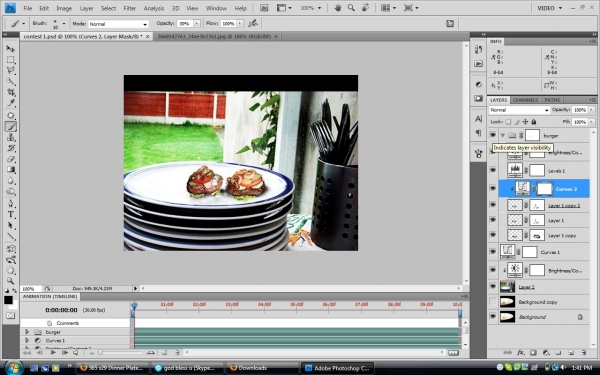
Task: Open the brush Mode dropdown
Action: (118, 24)
